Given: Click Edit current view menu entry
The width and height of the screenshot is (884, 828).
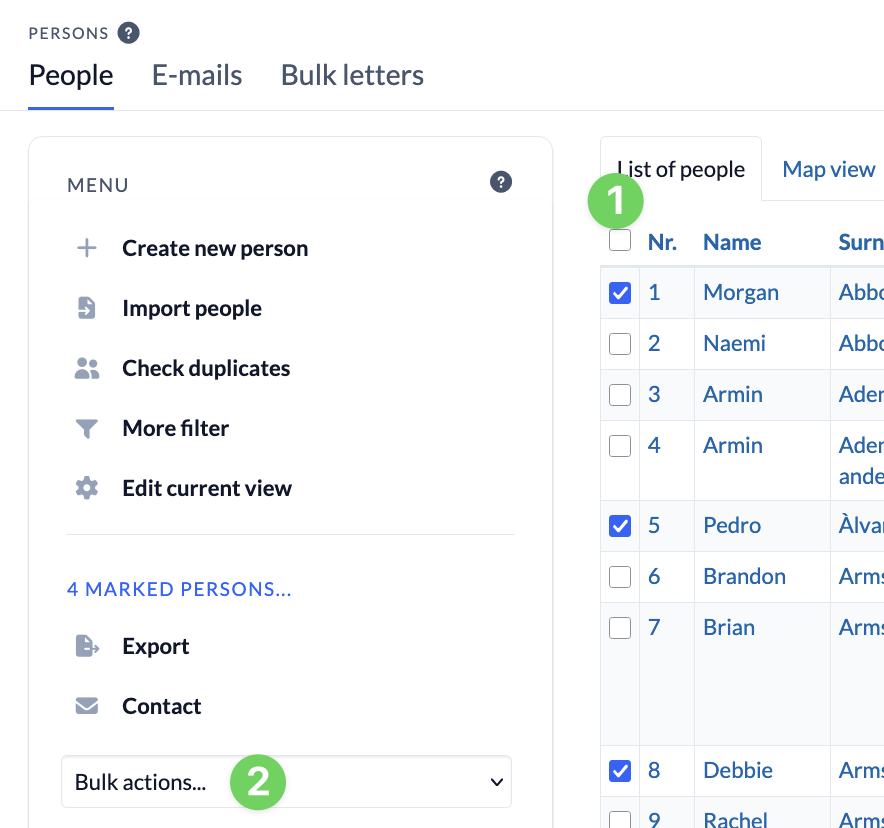Looking at the screenshot, I should pos(207,488).
